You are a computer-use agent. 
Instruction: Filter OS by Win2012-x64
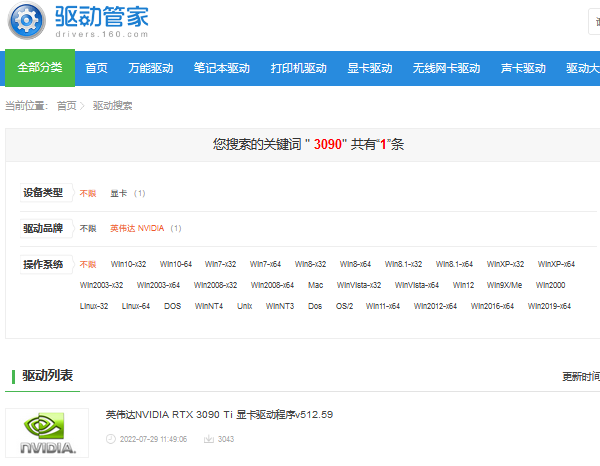pos(435,306)
